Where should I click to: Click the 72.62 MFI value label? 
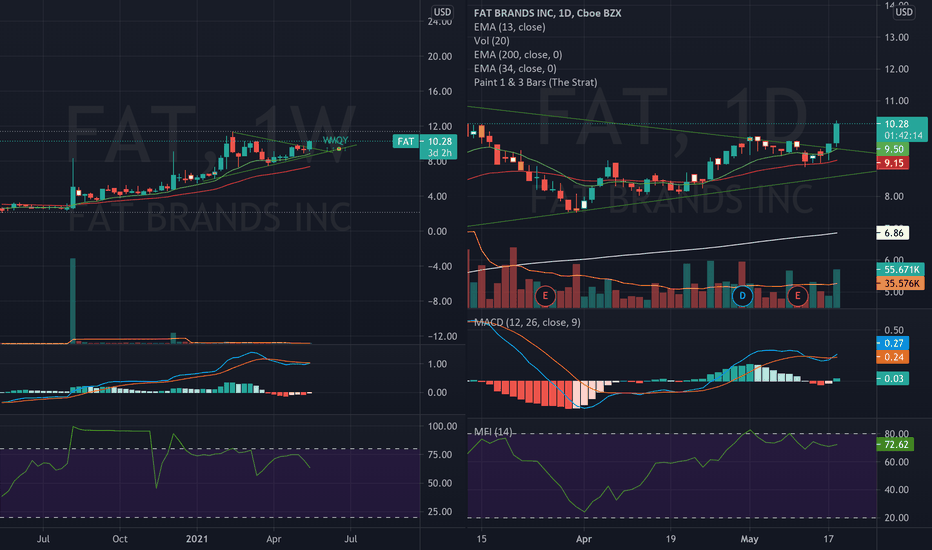[895, 444]
